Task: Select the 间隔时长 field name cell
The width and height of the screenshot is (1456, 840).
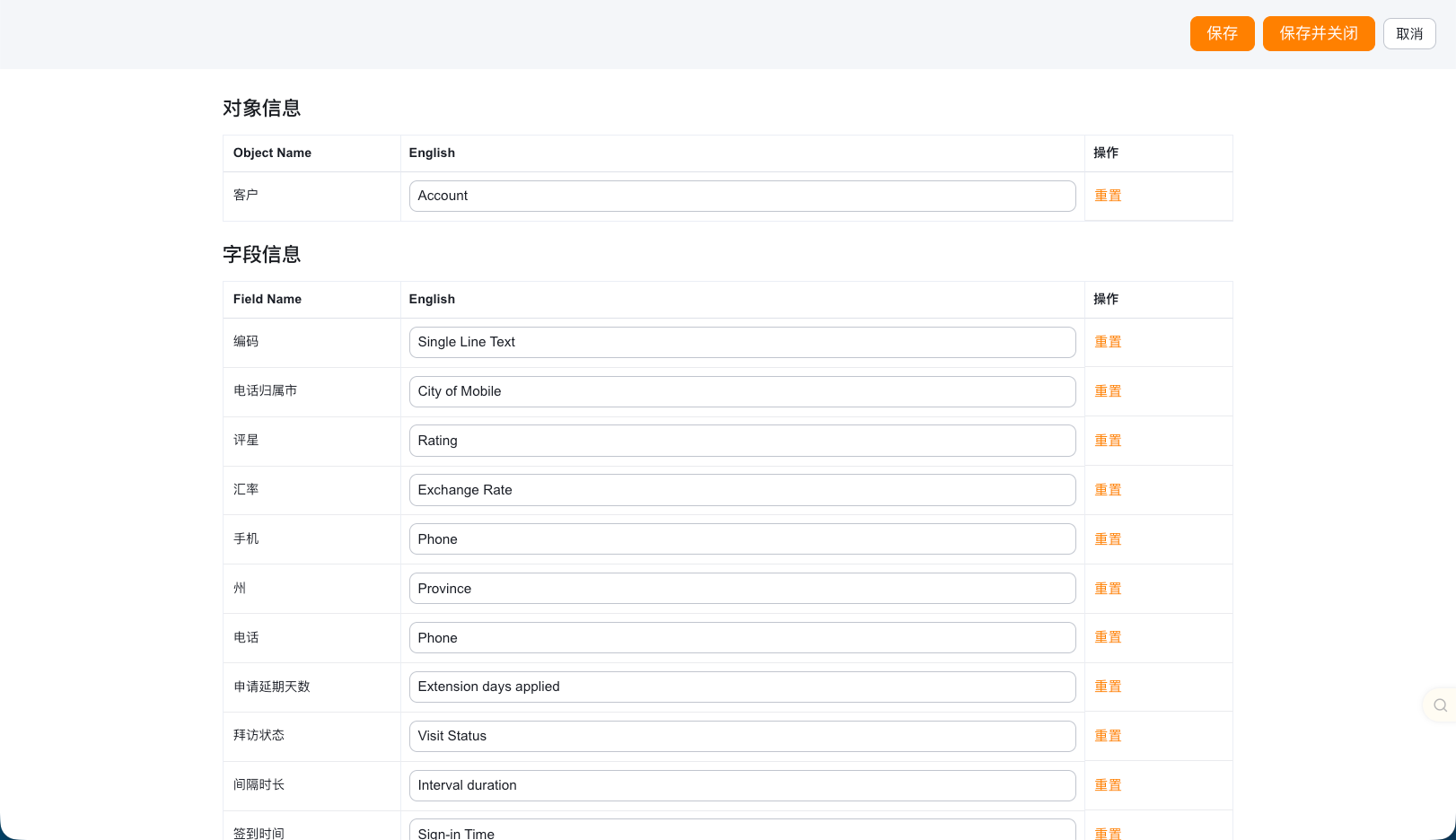Action: (311, 785)
